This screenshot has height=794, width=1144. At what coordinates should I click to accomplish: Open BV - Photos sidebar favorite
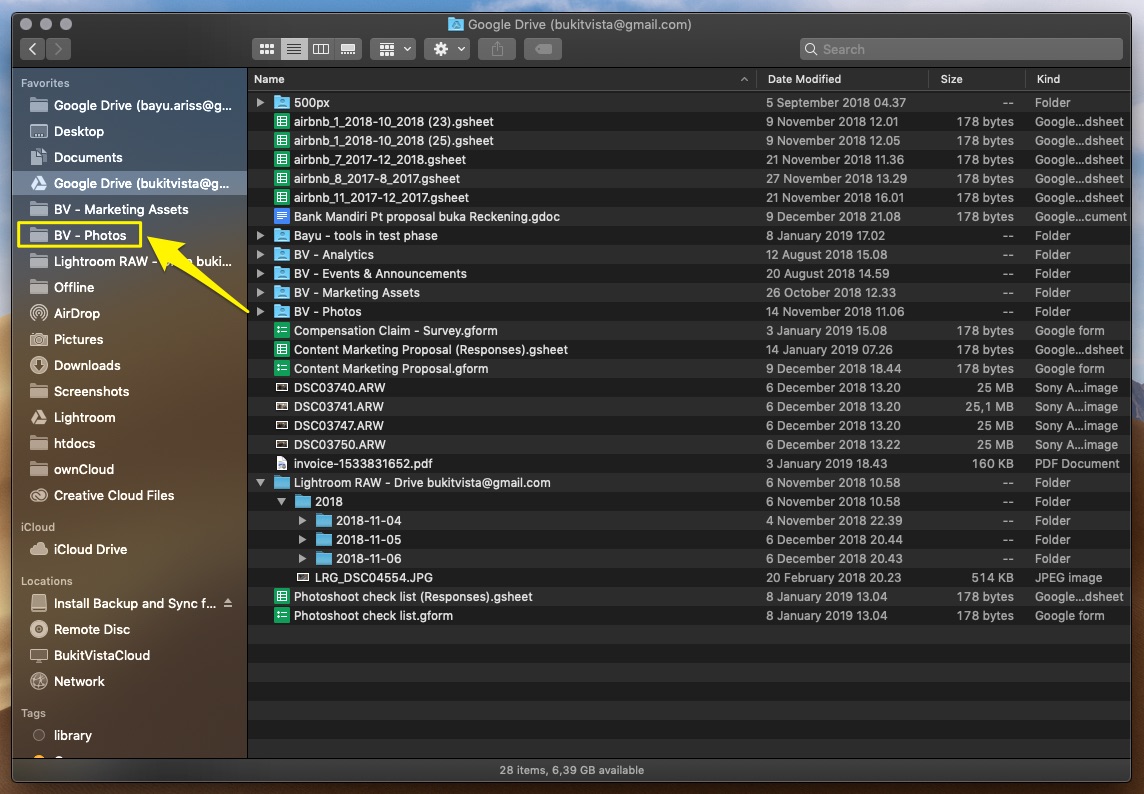point(80,235)
